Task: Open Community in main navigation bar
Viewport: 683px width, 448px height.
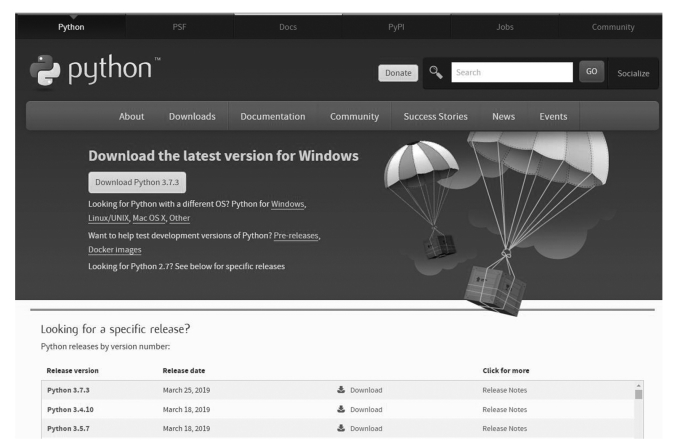Action: [x=354, y=116]
